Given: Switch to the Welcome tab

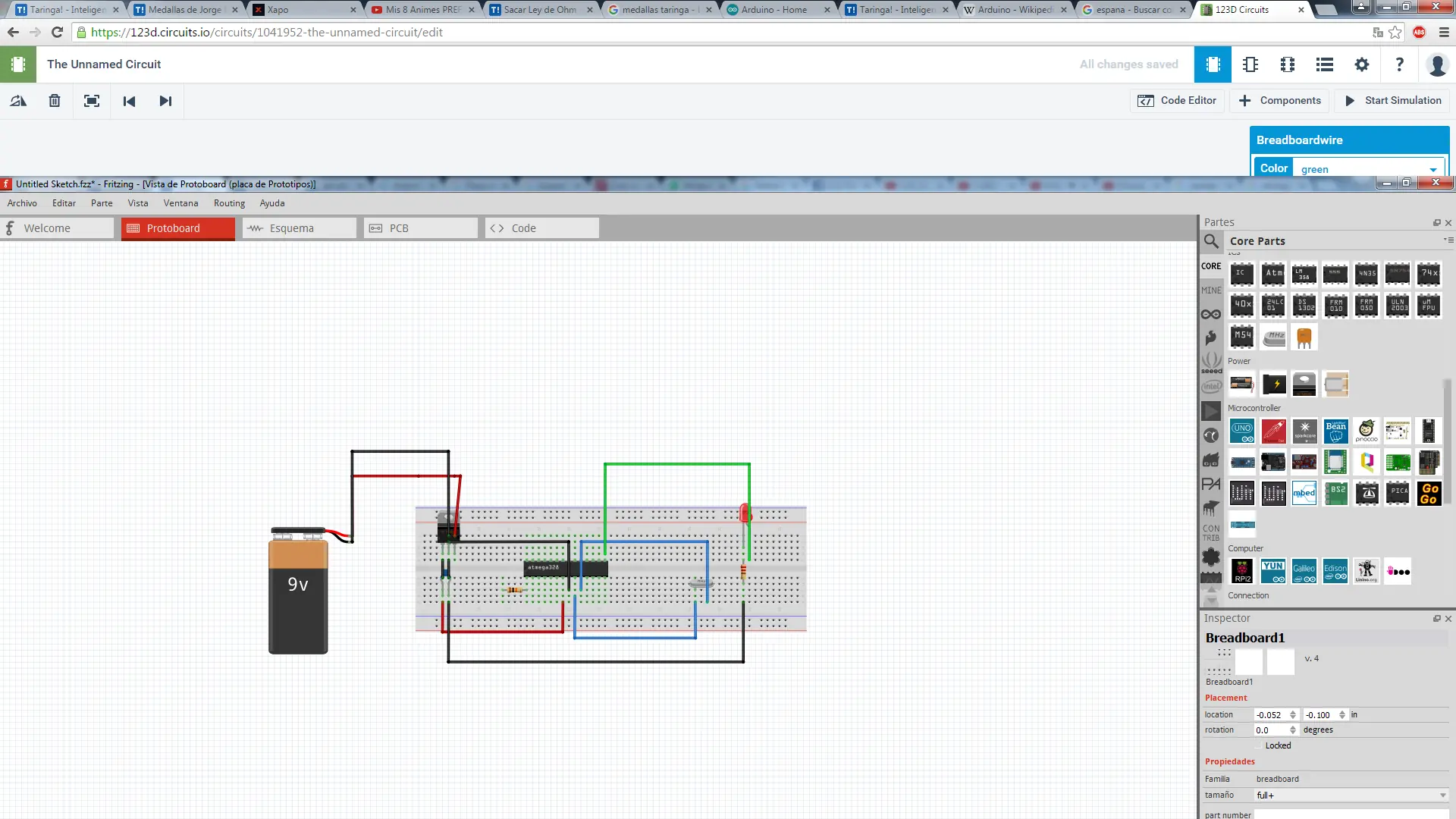Looking at the screenshot, I should 57,228.
